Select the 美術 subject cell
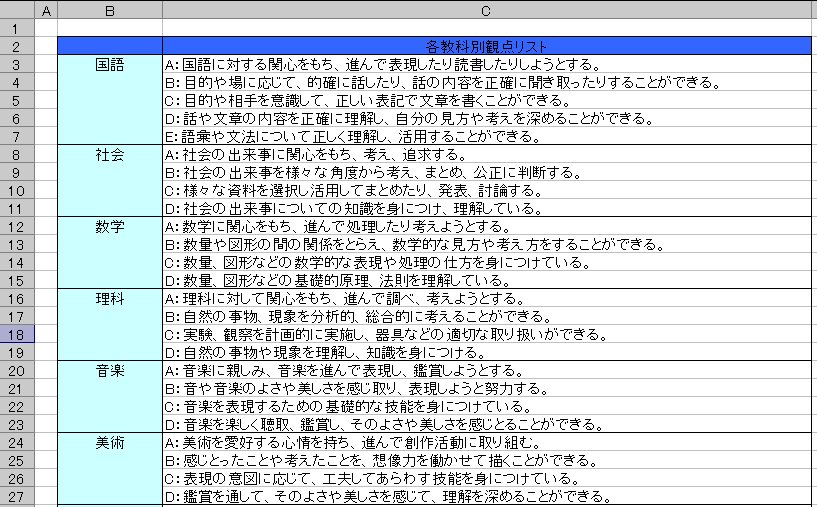 (x=109, y=442)
